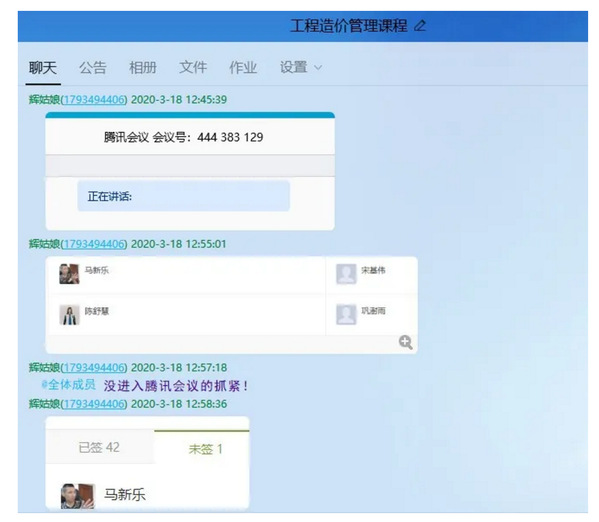Viewport: 599px width, 522px height.
Task: Click the 正在讲话 field in image
Action: [x=183, y=196]
